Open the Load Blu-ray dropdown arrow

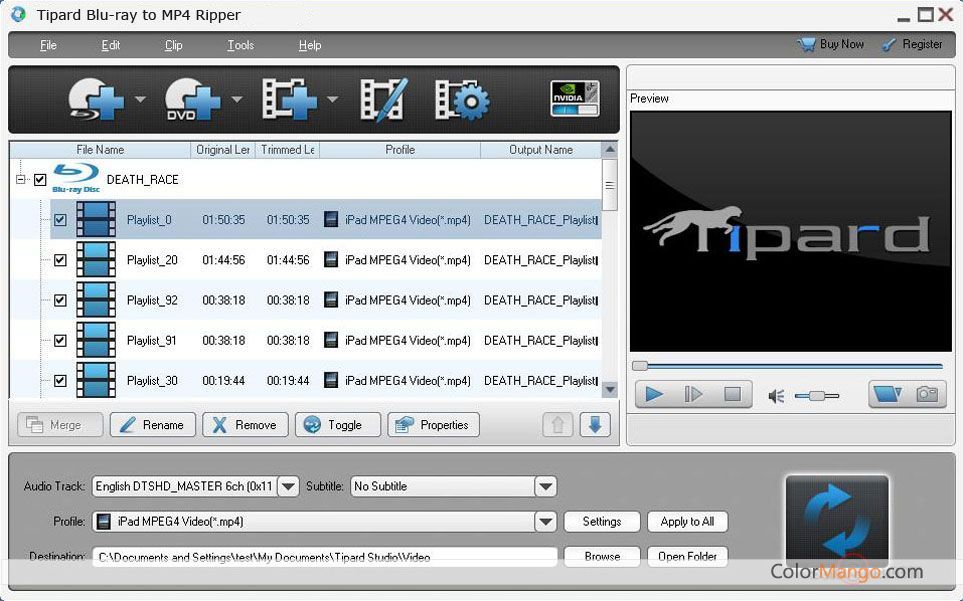(141, 99)
